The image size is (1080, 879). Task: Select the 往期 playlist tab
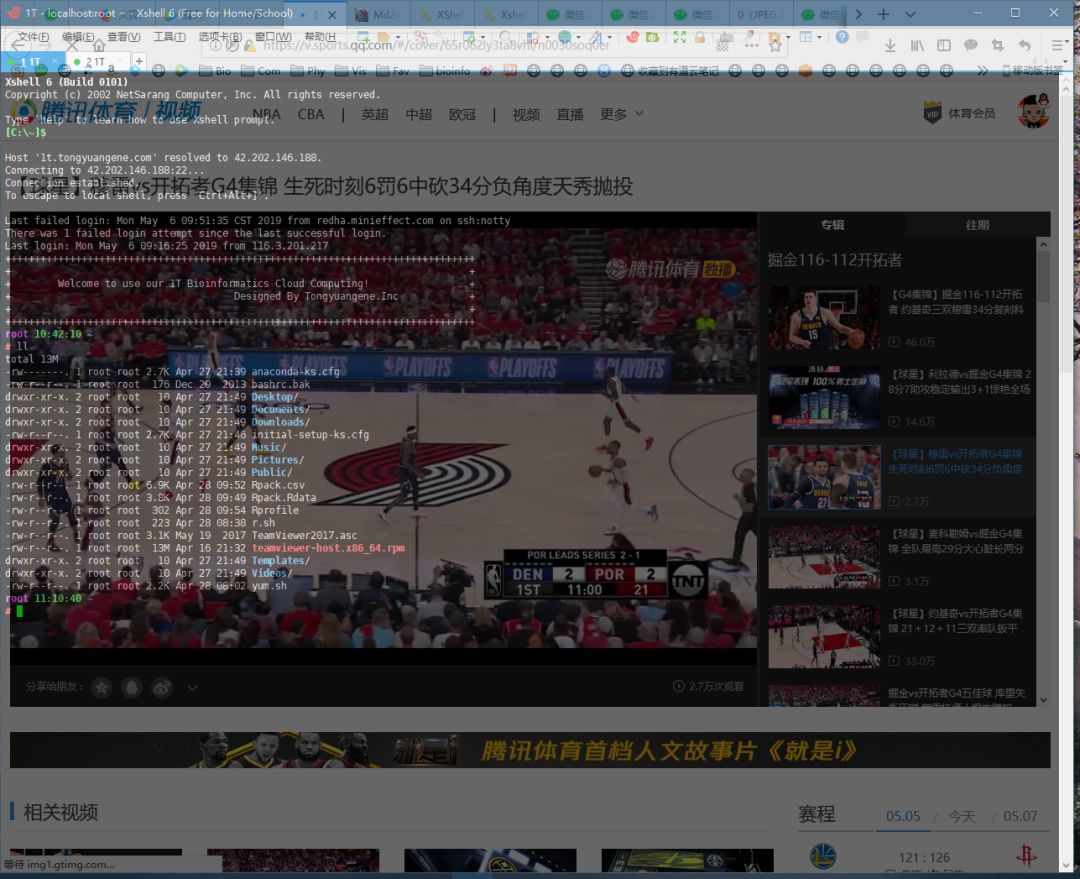977,225
